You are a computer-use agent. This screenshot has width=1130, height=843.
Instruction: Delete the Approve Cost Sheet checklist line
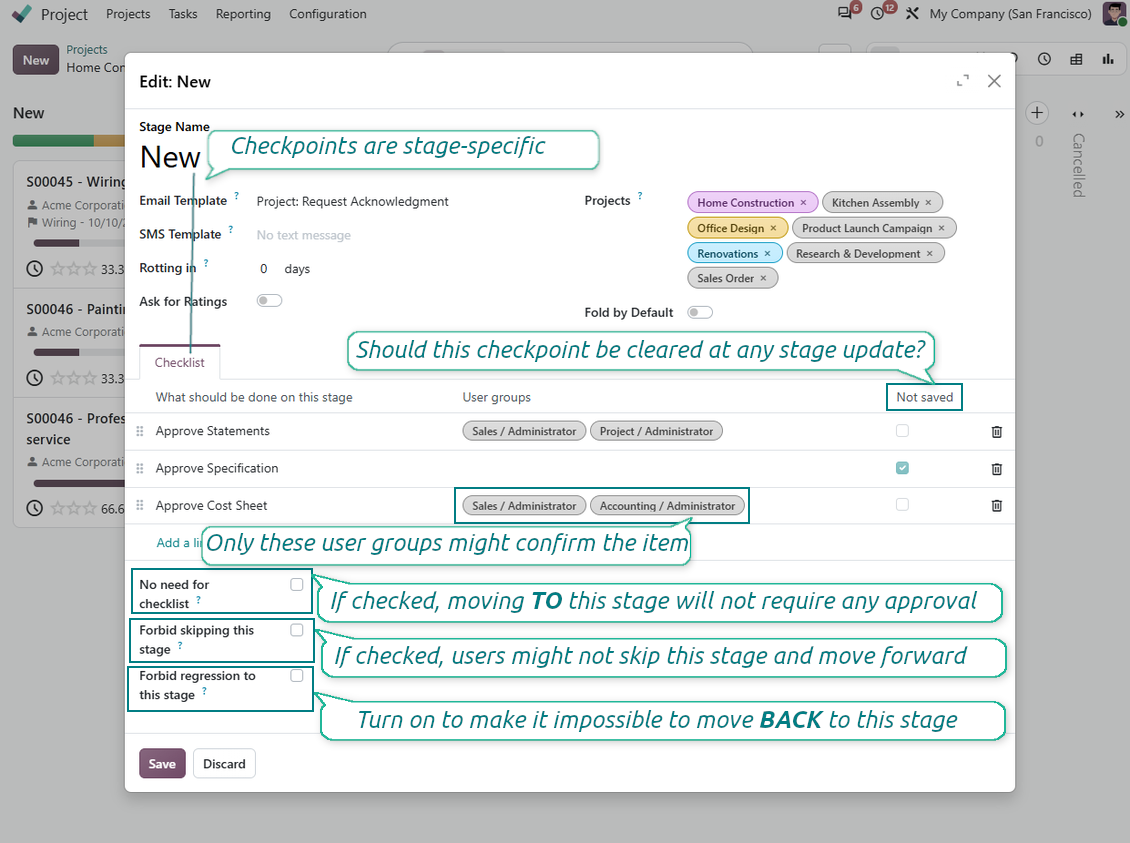tap(997, 506)
